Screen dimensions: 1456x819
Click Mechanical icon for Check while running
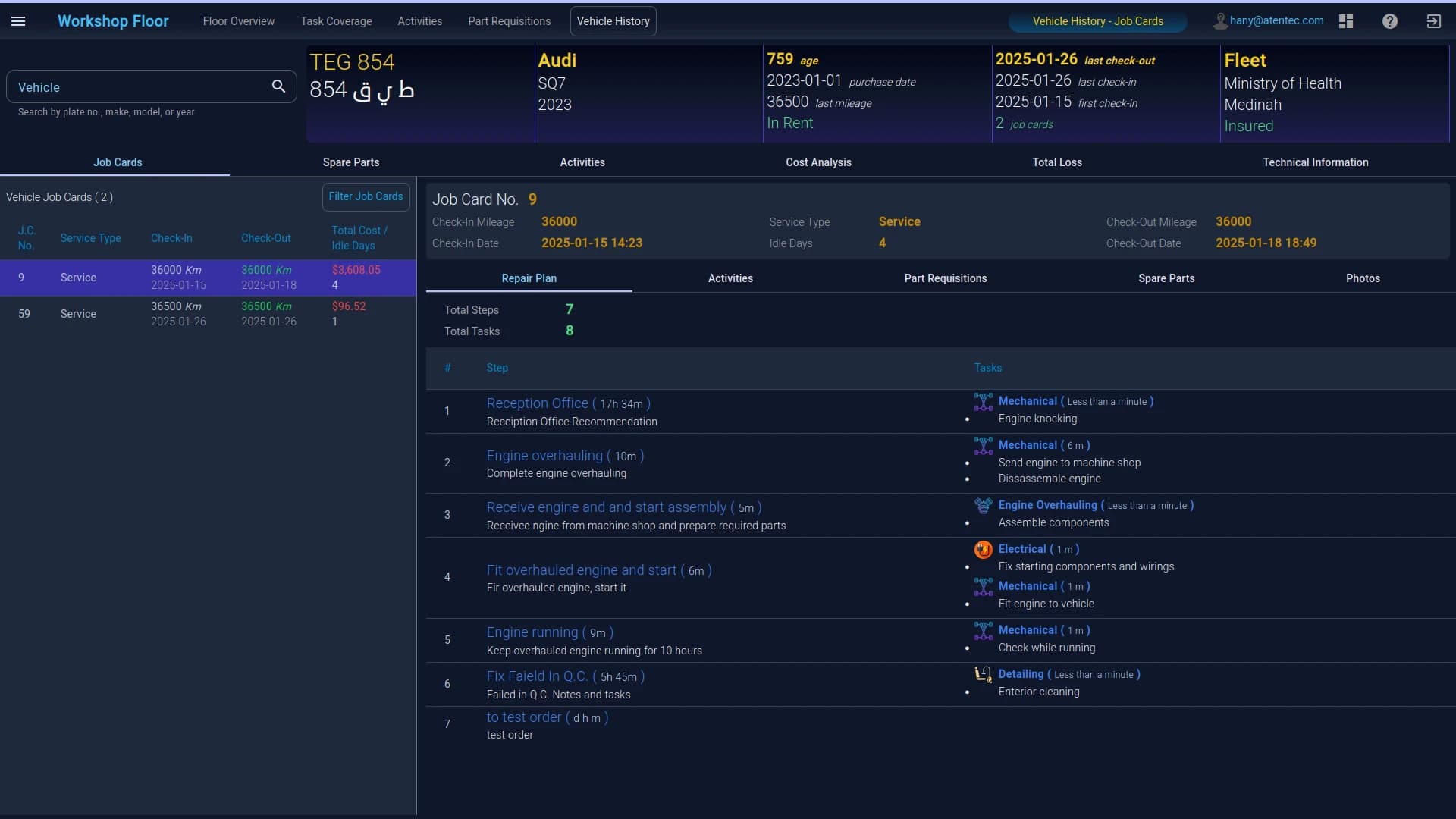click(x=984, y=630)
